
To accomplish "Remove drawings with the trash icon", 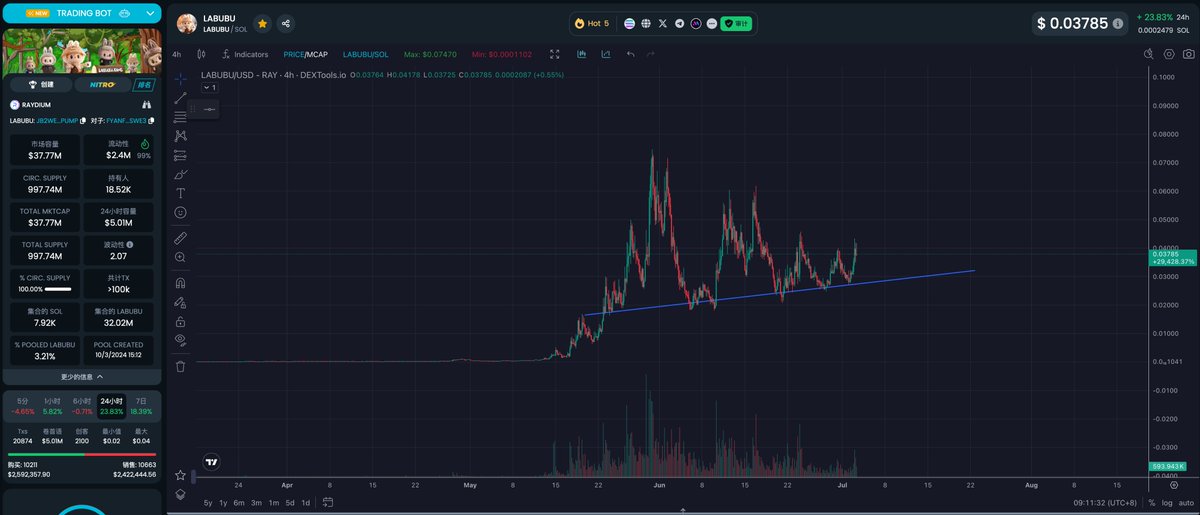I will point(180,366).
